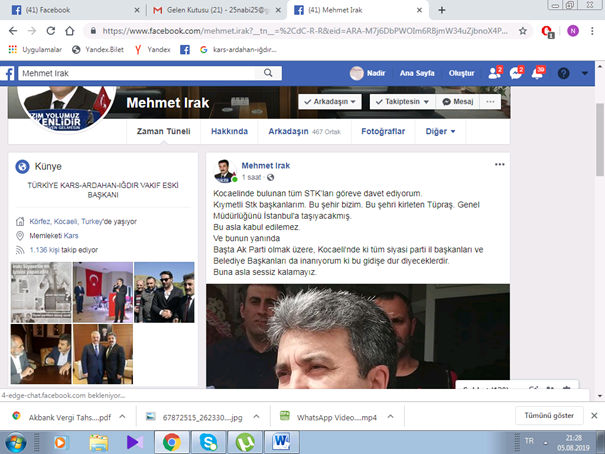Screen dimensions: 605x454
Task: Click the Windows Start button
Action: click(14, 442)
